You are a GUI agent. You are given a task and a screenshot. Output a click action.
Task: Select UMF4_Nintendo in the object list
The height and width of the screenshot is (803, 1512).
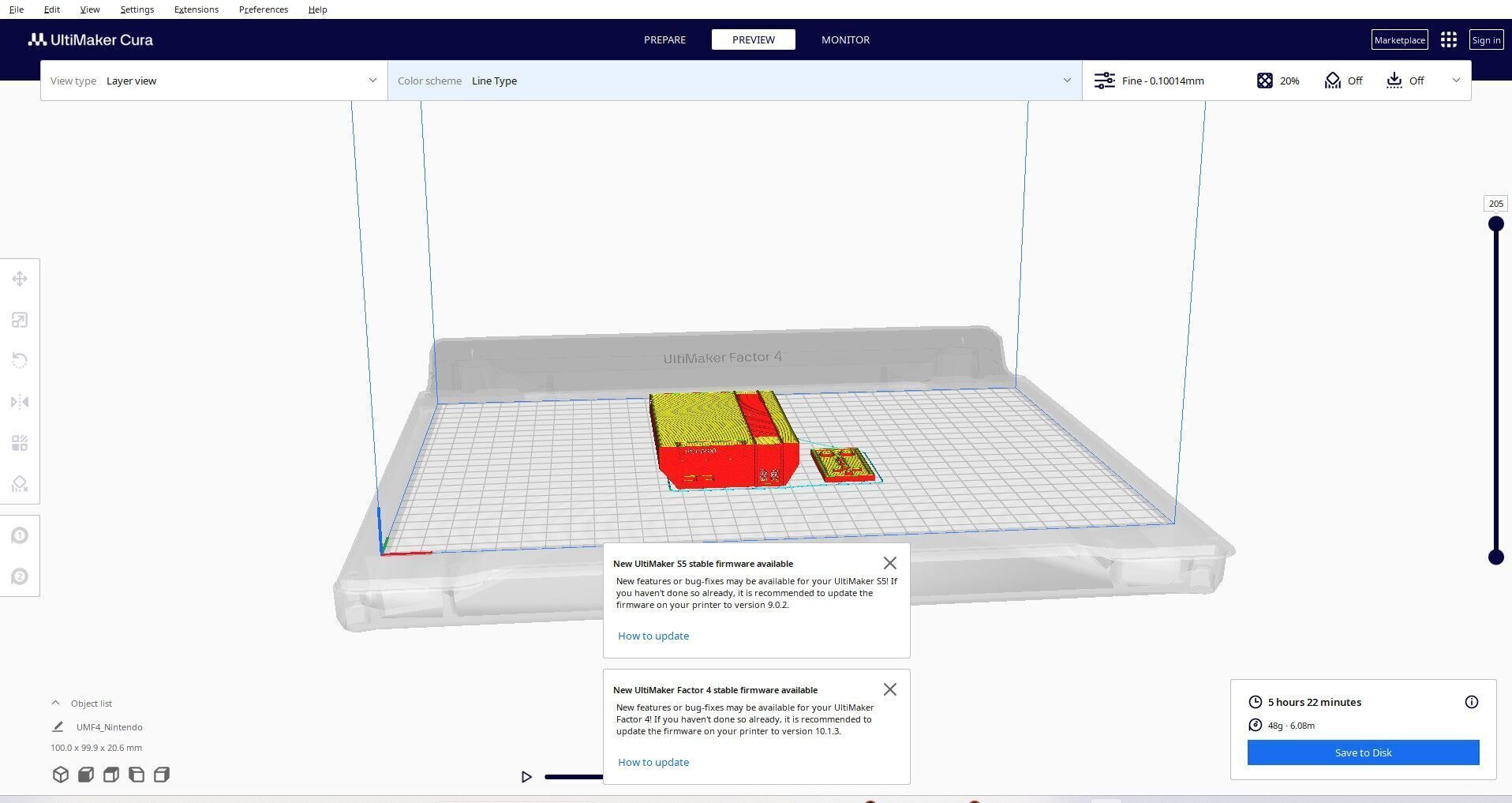pyautogui.click(x=110, y=727)
